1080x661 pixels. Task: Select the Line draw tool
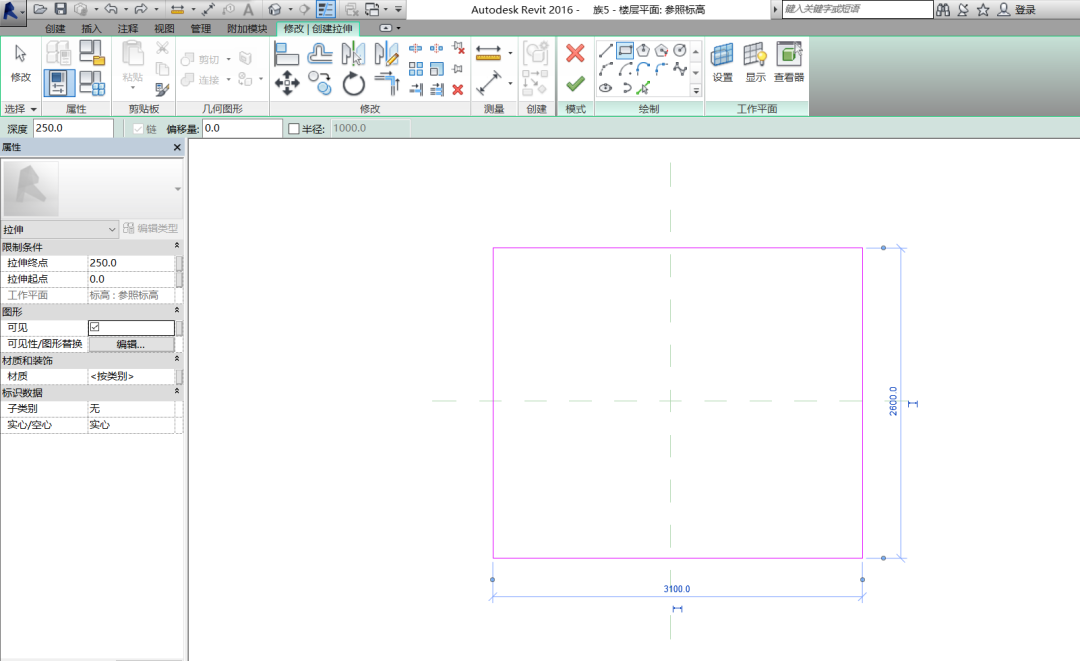pos(606,50)
